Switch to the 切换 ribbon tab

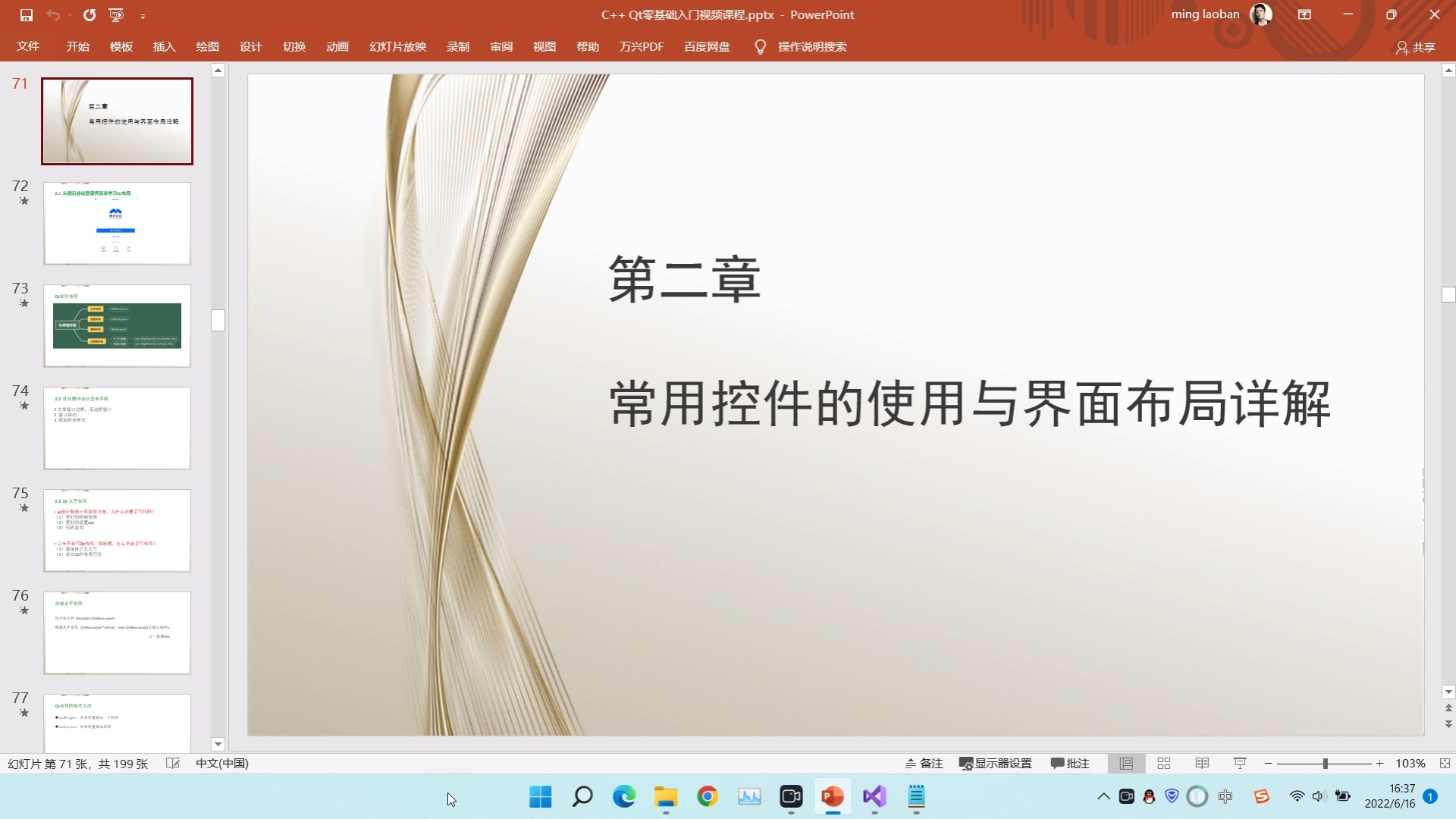pyautogui.click(x=294, y=46)
